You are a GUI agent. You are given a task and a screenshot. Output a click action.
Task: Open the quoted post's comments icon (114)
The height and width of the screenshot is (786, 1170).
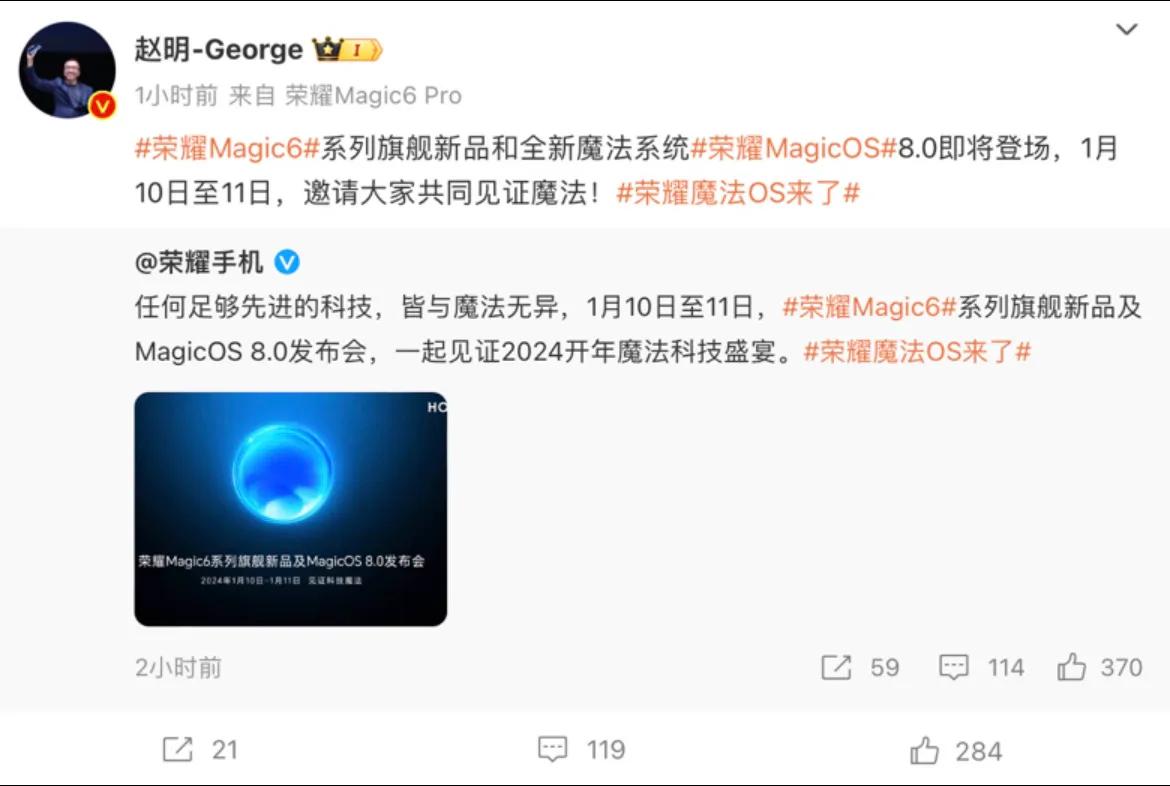tap(954, 667)
